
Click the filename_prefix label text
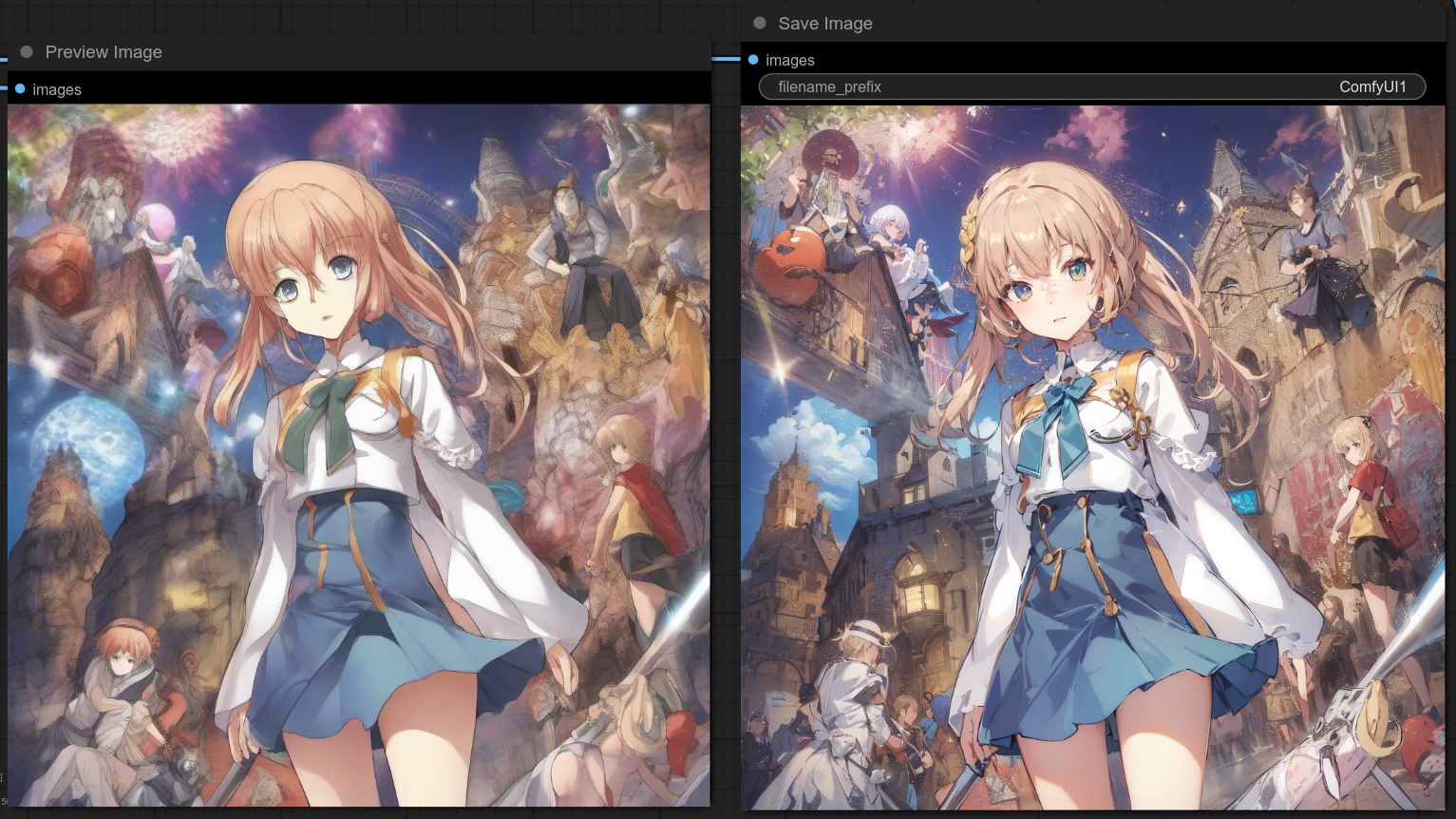(x=829, y=86)
